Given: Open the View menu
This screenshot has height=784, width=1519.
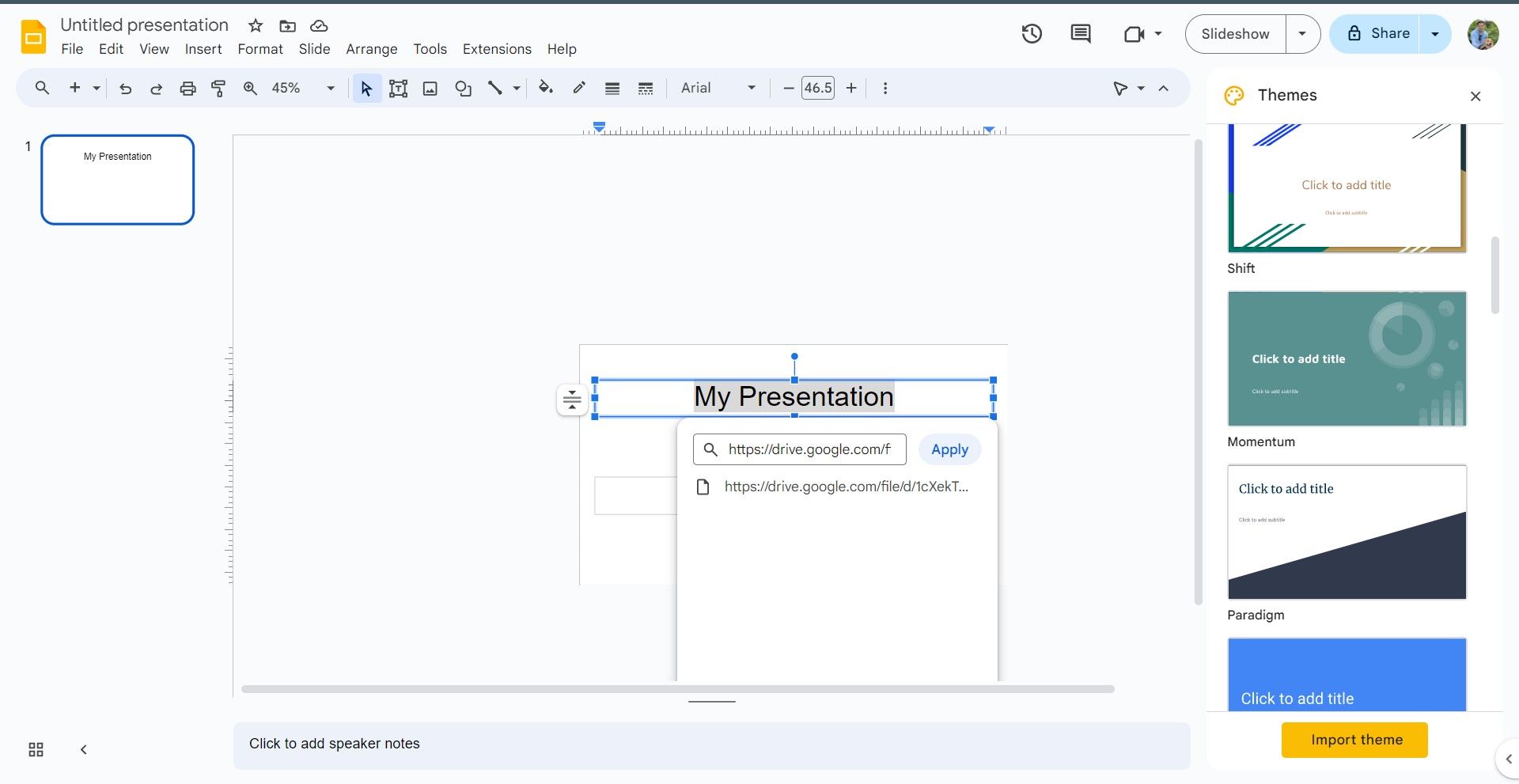Looking at the screenshot, I should [154, 49].
